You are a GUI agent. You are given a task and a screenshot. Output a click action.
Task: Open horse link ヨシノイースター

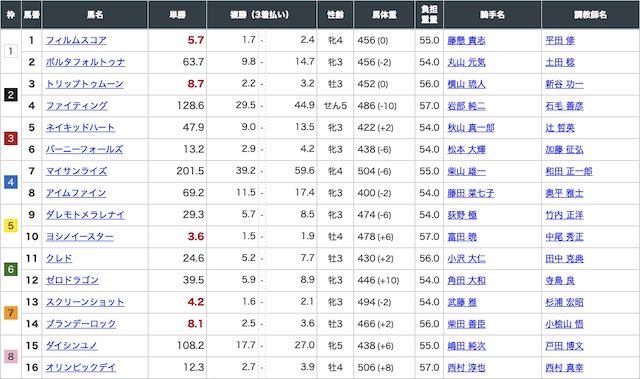pyautogui.click(x=80, y=237)
